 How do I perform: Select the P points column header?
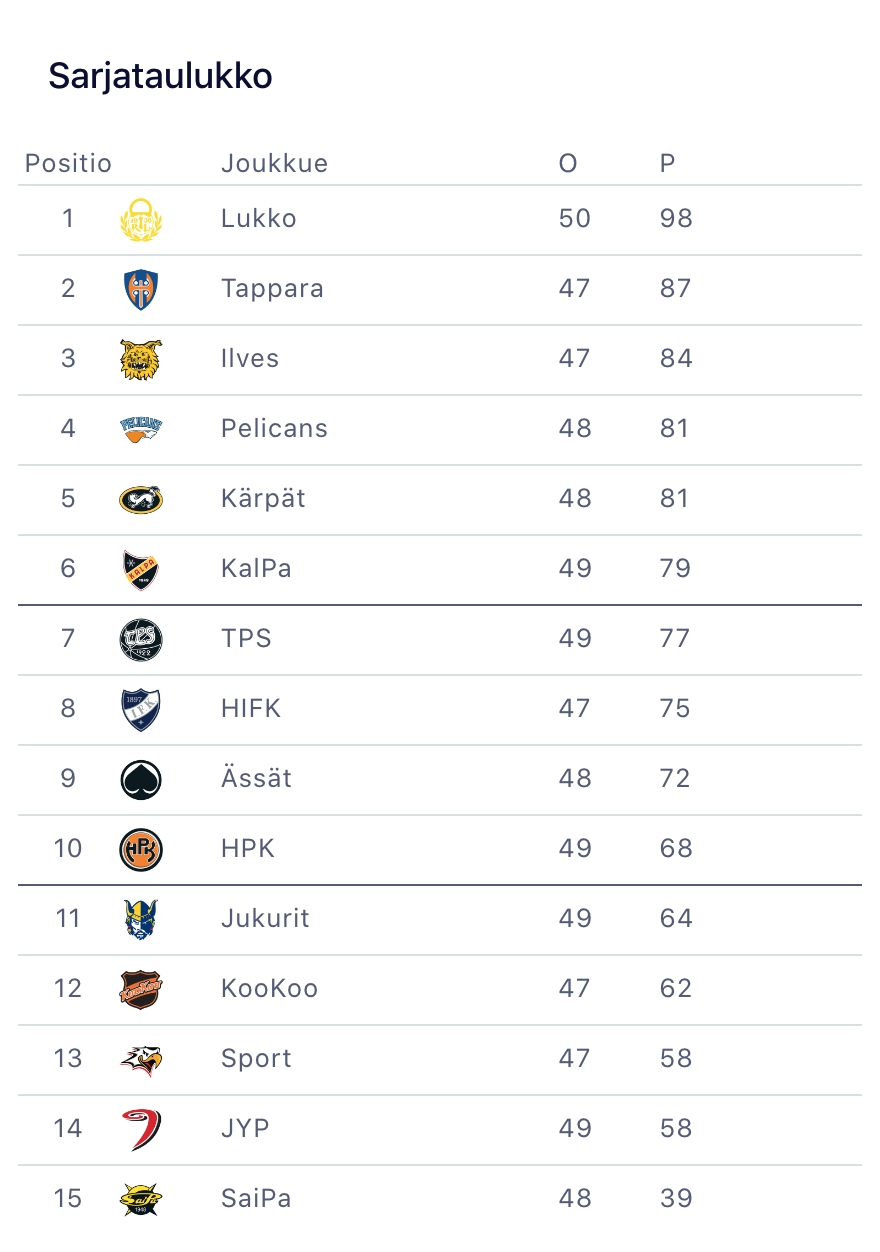coord(667,163)
